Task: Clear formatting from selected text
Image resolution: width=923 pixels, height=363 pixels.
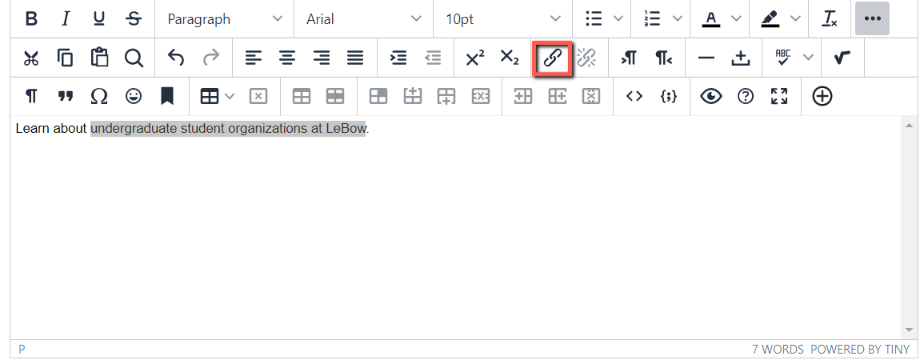Action: click(x=830, y=19)
